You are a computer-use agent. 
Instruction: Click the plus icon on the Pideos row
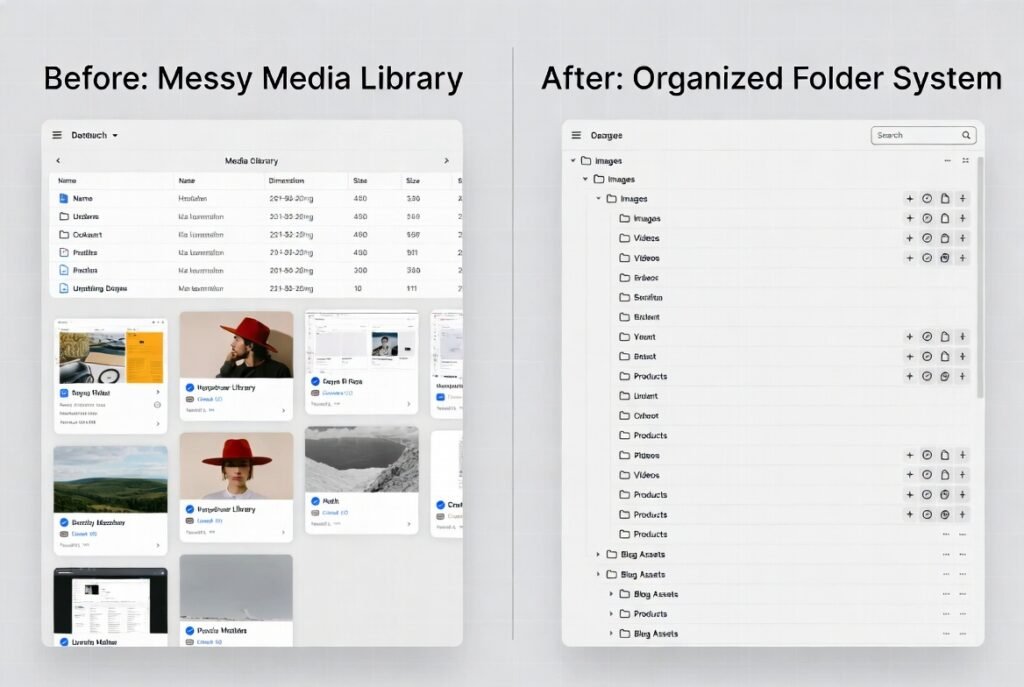pyautogui.click(x=910, y=455)
